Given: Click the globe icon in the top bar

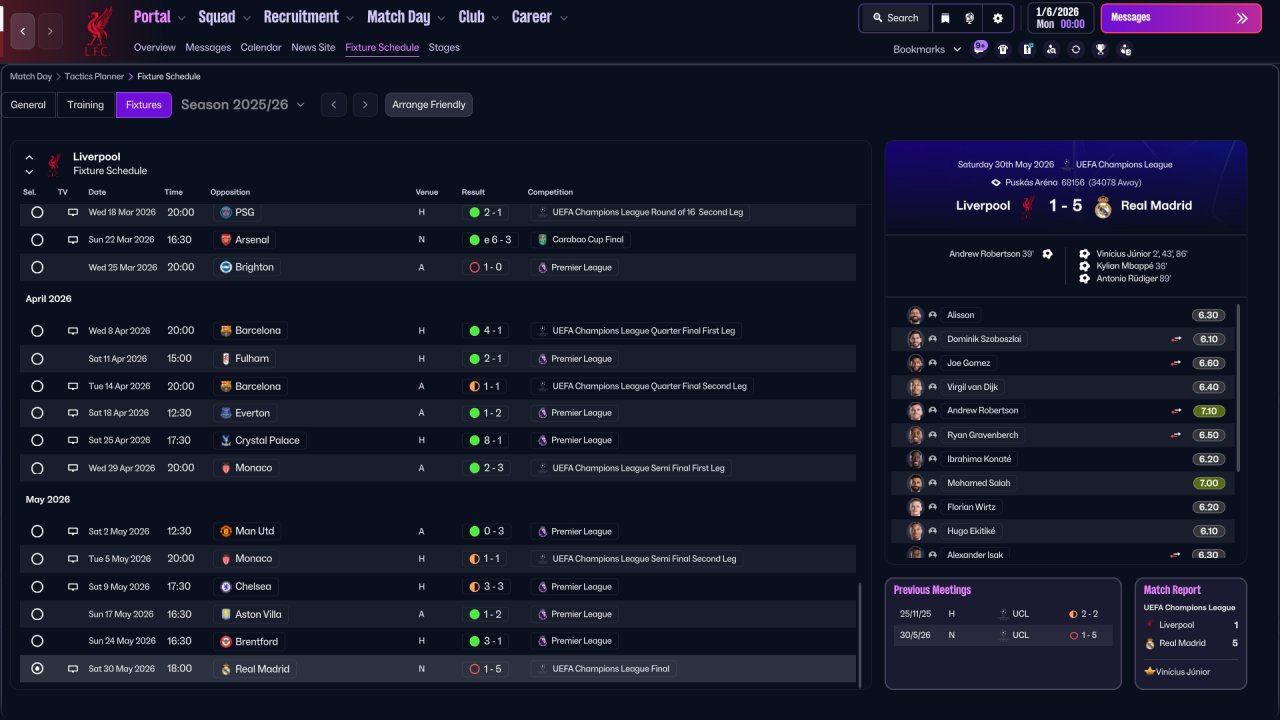Looking at the screenshot, I should click(970, 18).
